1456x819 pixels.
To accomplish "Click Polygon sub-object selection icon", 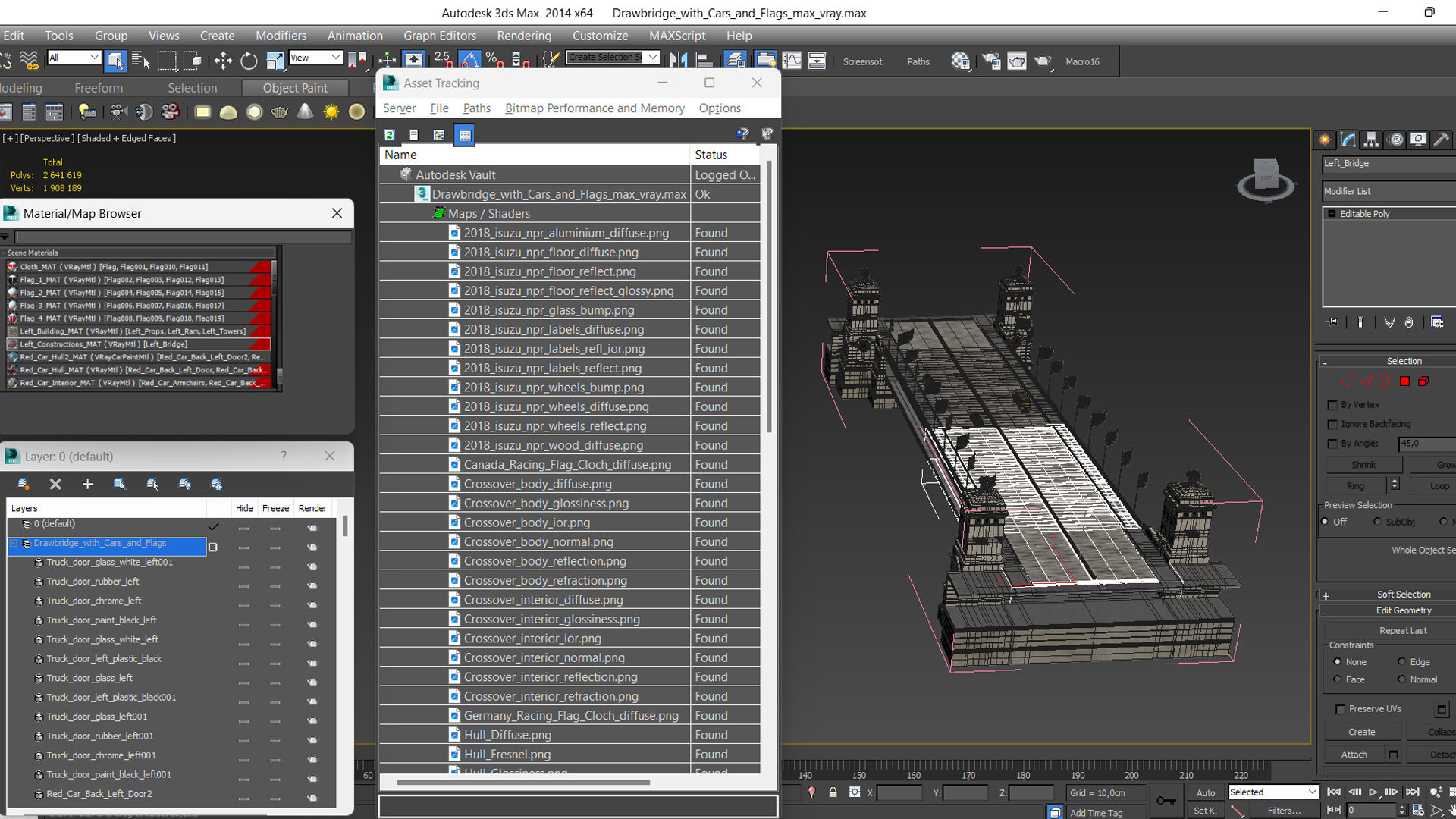I will tap(1404, 381).
